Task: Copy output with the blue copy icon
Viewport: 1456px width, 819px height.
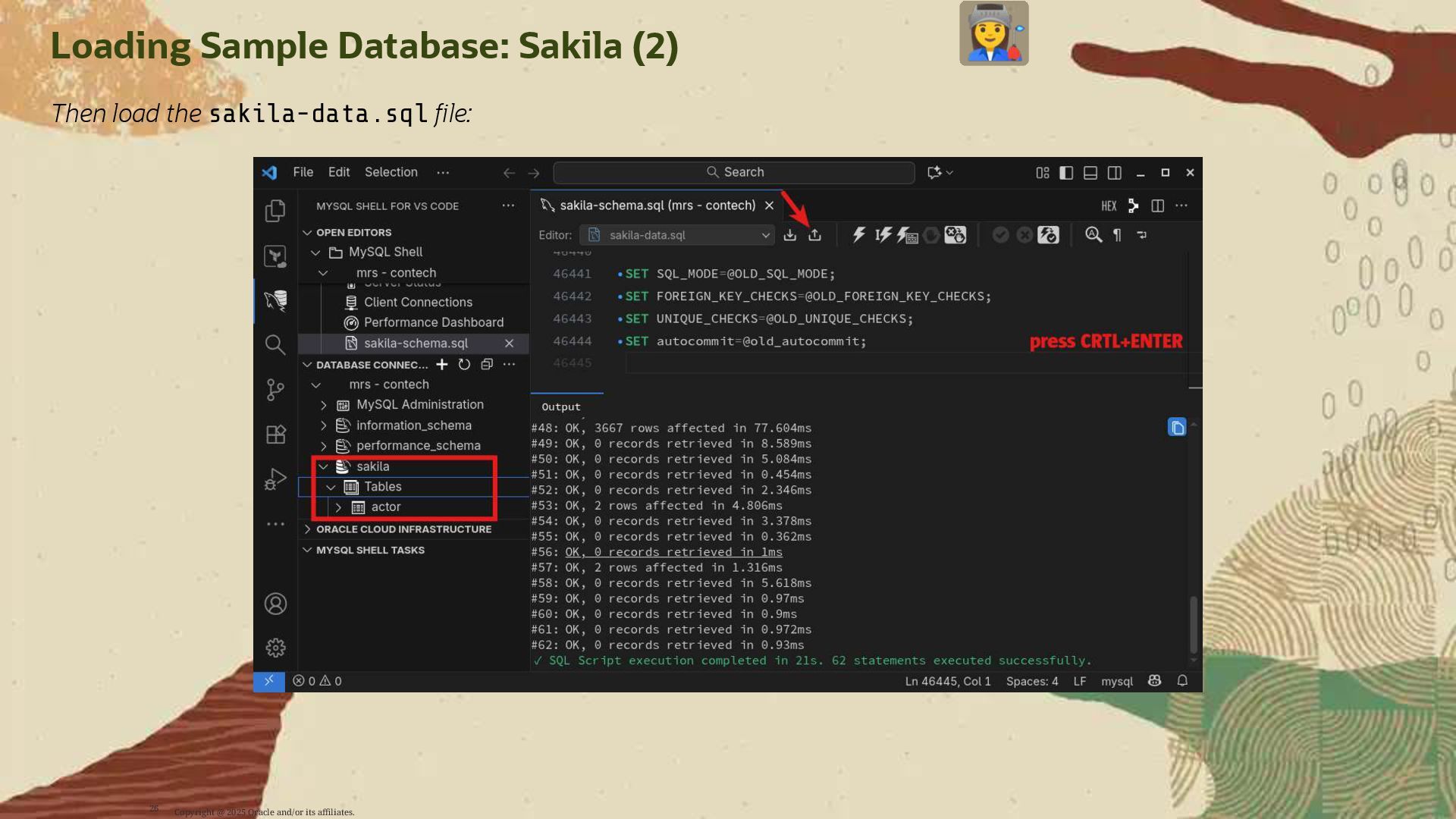Action: pyautogui.click(x=1176, y=428)
